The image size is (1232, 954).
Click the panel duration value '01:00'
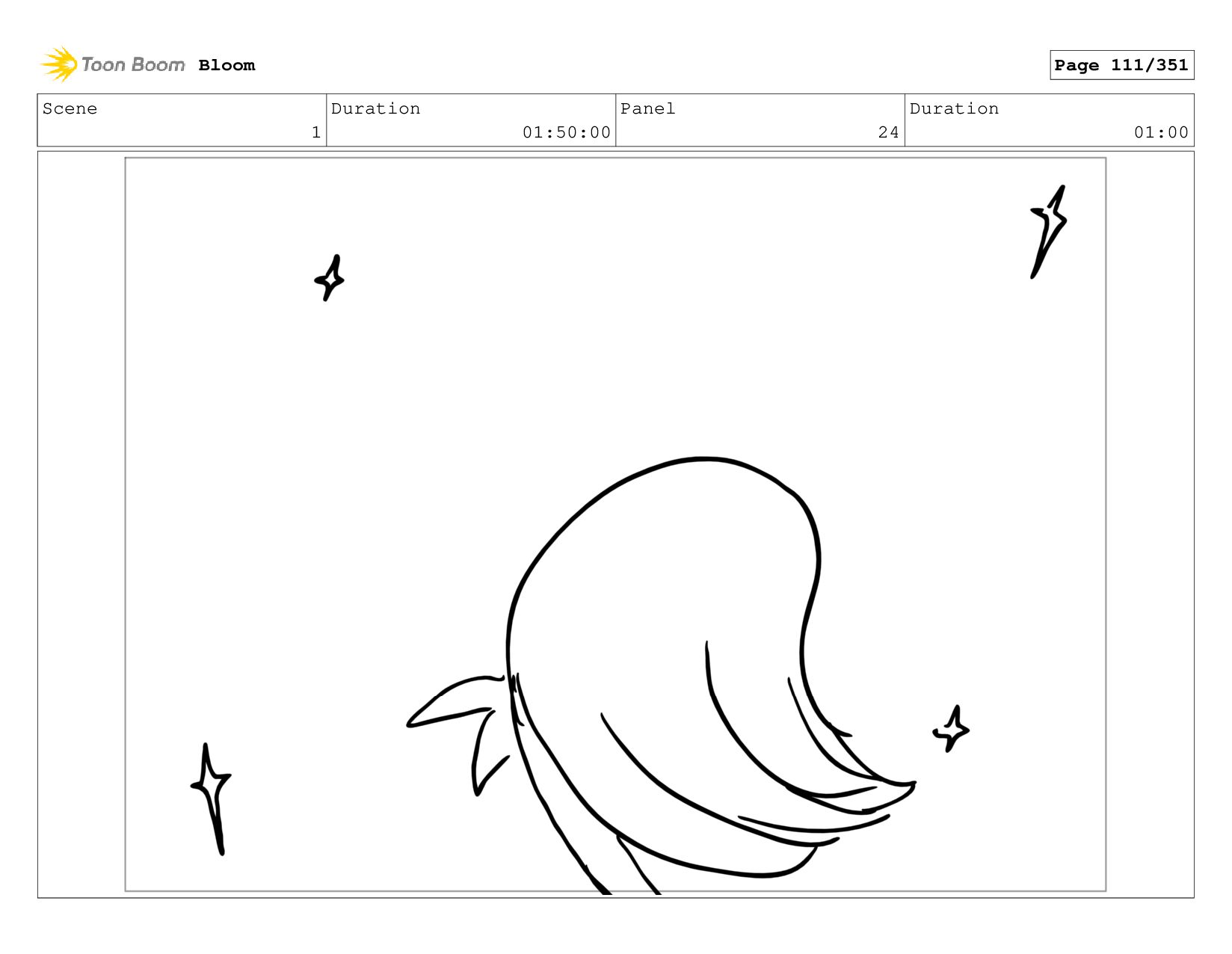point(1161,132)
